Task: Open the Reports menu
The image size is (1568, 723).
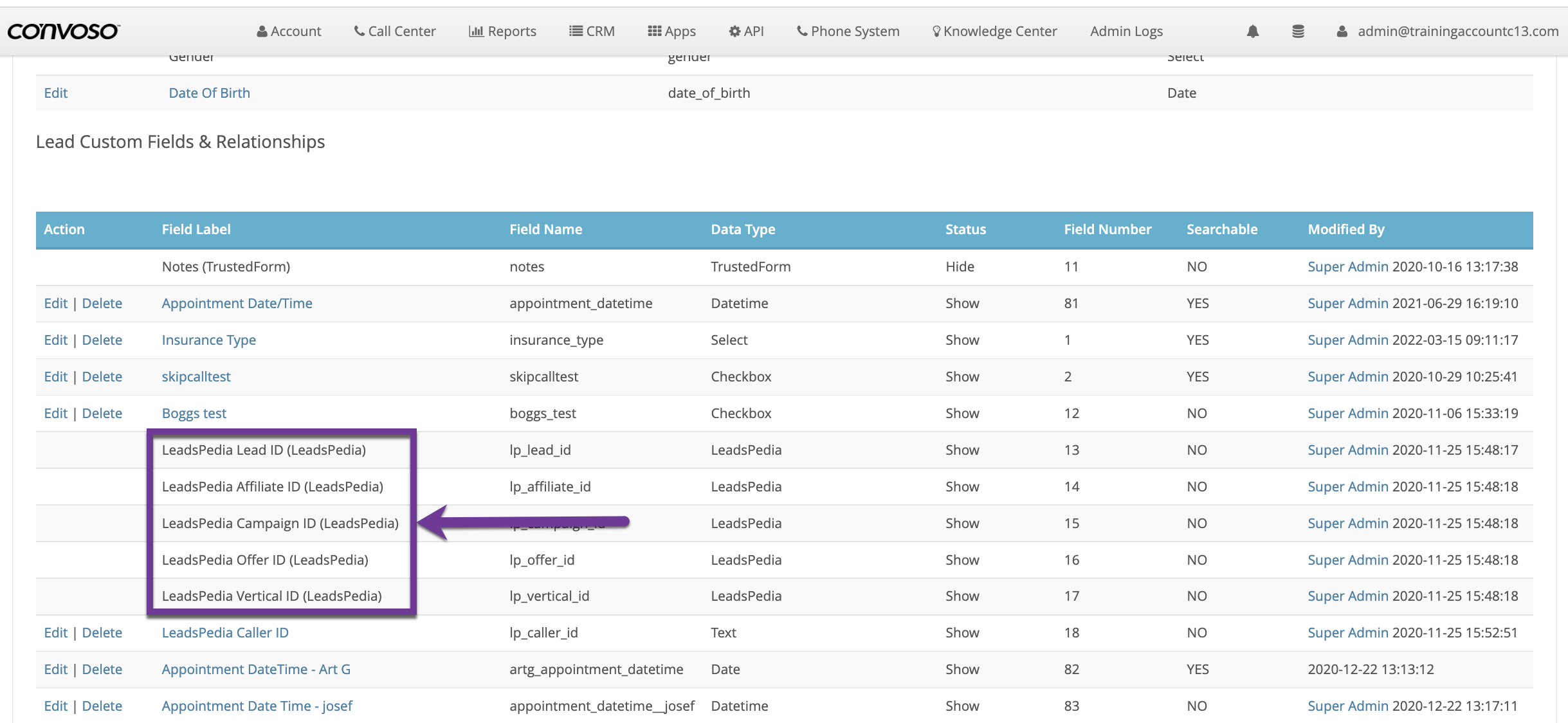Action: 502,31
